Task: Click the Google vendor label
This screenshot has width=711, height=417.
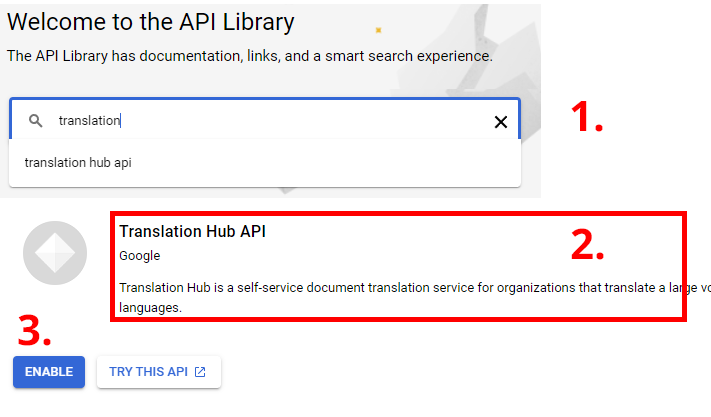Action: click(139, 256)
